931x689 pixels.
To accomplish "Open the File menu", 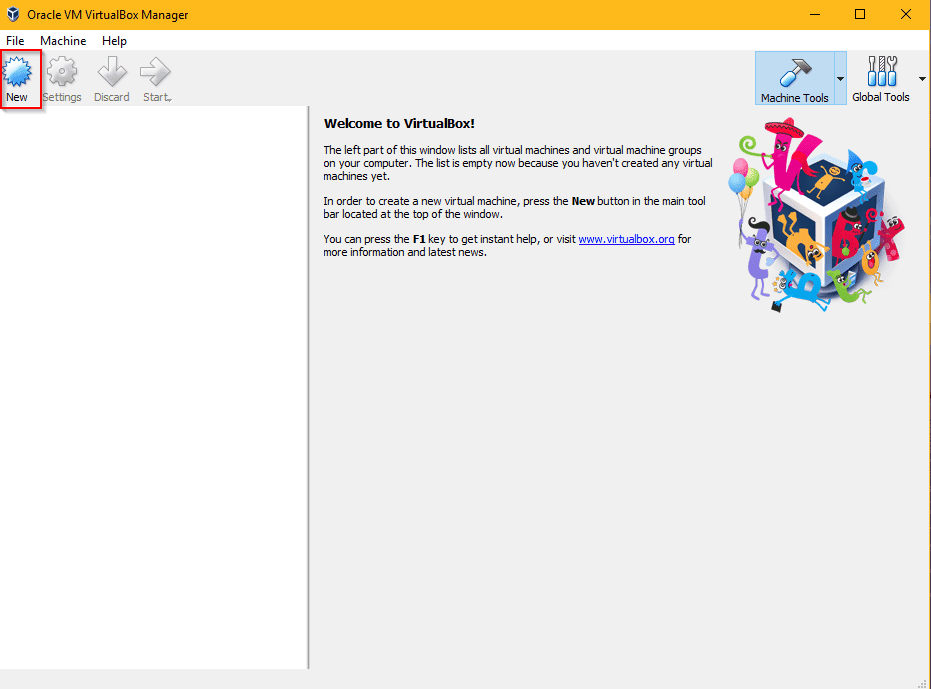I will (15, 41).
